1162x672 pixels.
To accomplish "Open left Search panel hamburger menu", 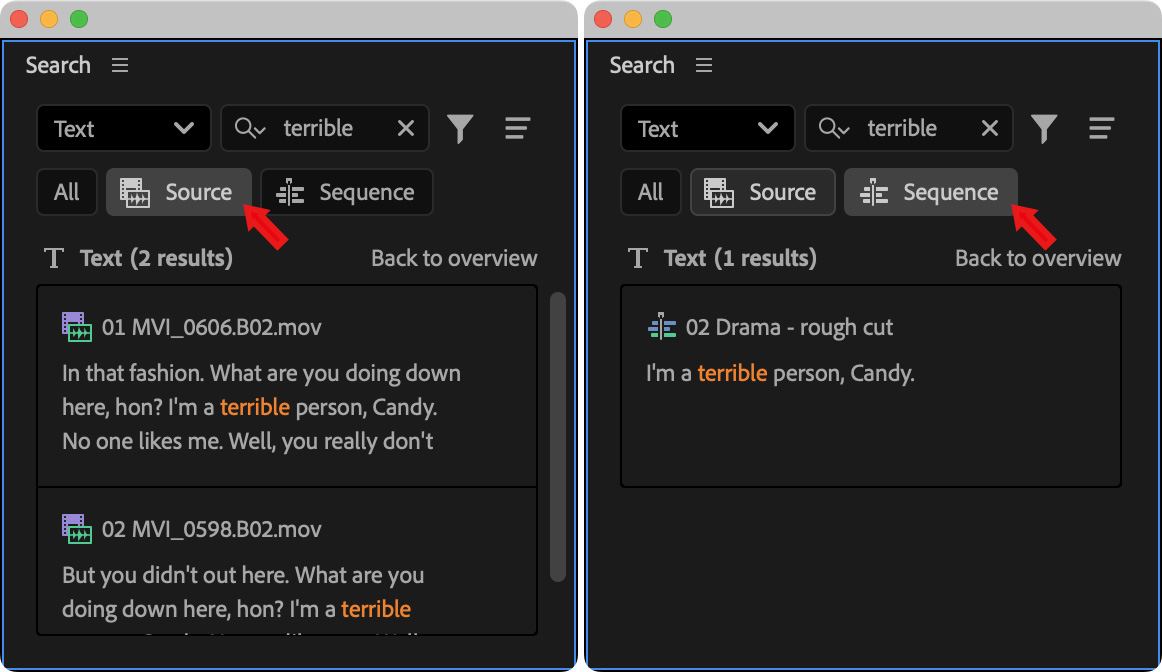I will (x=120, y=66).
